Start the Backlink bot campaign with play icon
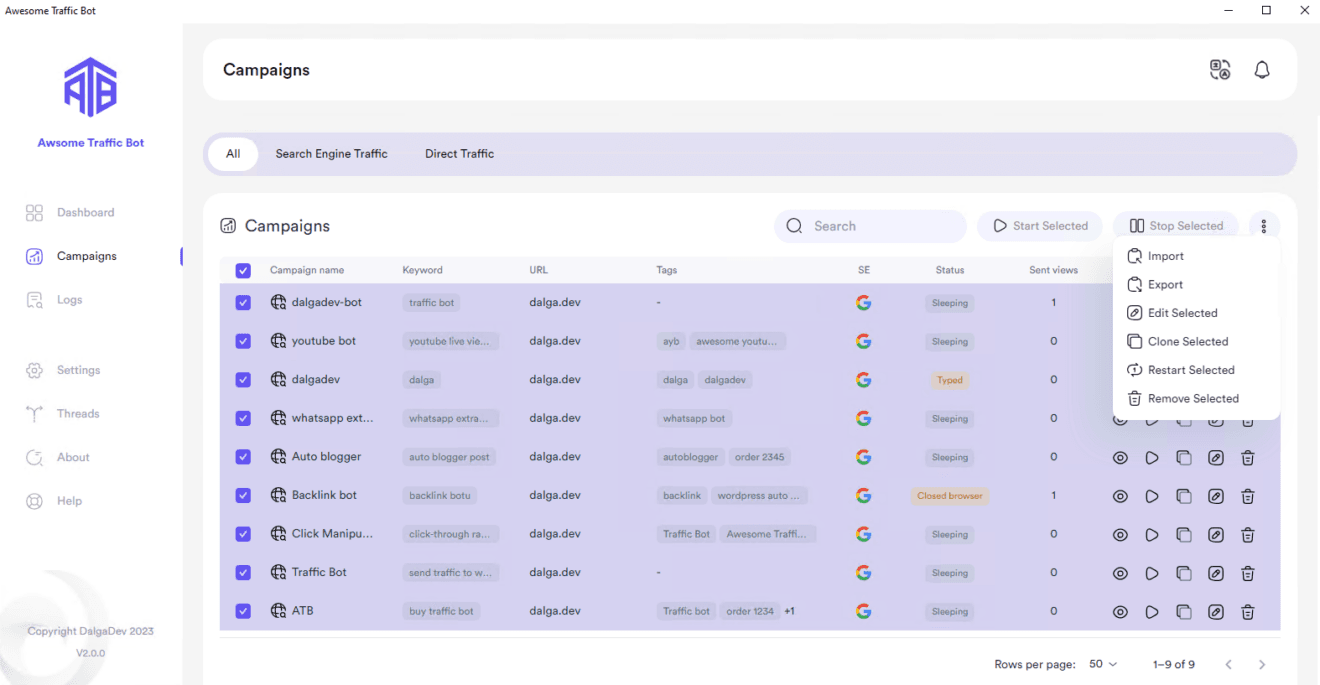The width and height of the screenshot is (1320, 685). [1152, 496]
